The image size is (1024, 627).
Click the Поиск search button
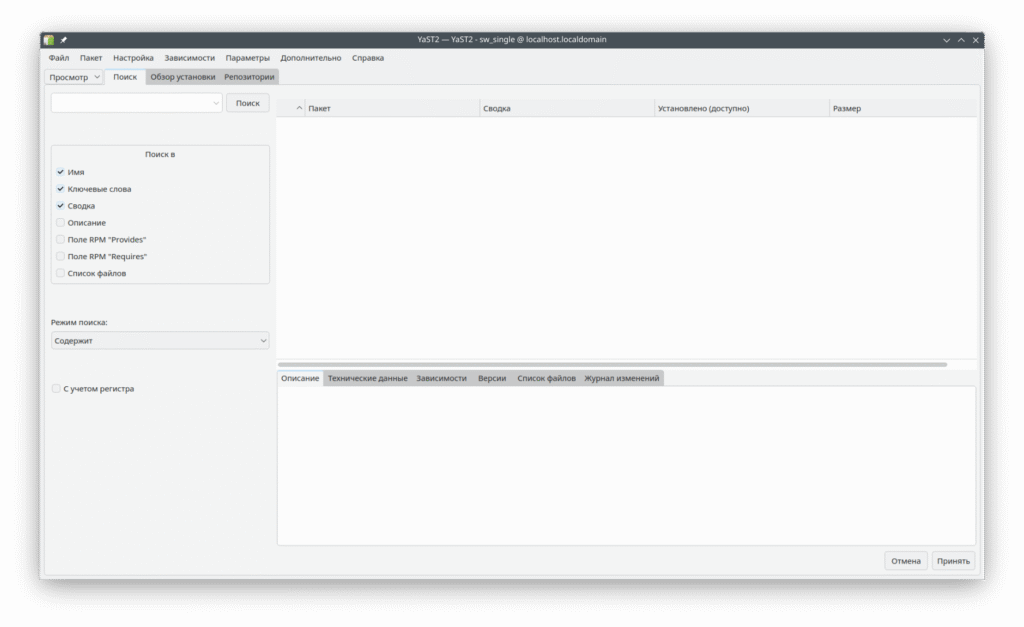click(248, 103)
